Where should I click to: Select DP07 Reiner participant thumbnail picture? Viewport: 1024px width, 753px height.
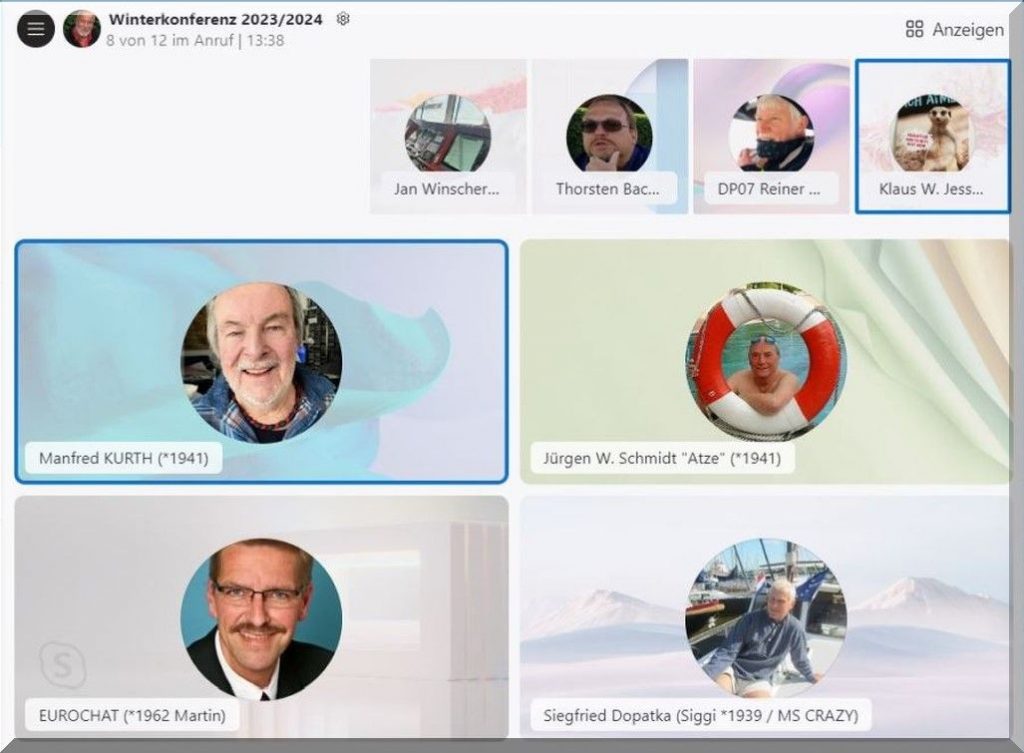771,133
